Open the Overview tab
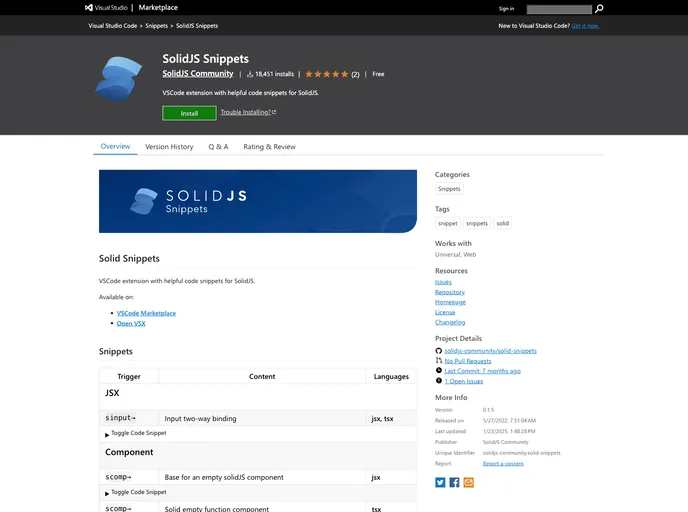Screen dimensions: 688x512 pyautogui.click(x=115, y=147)
